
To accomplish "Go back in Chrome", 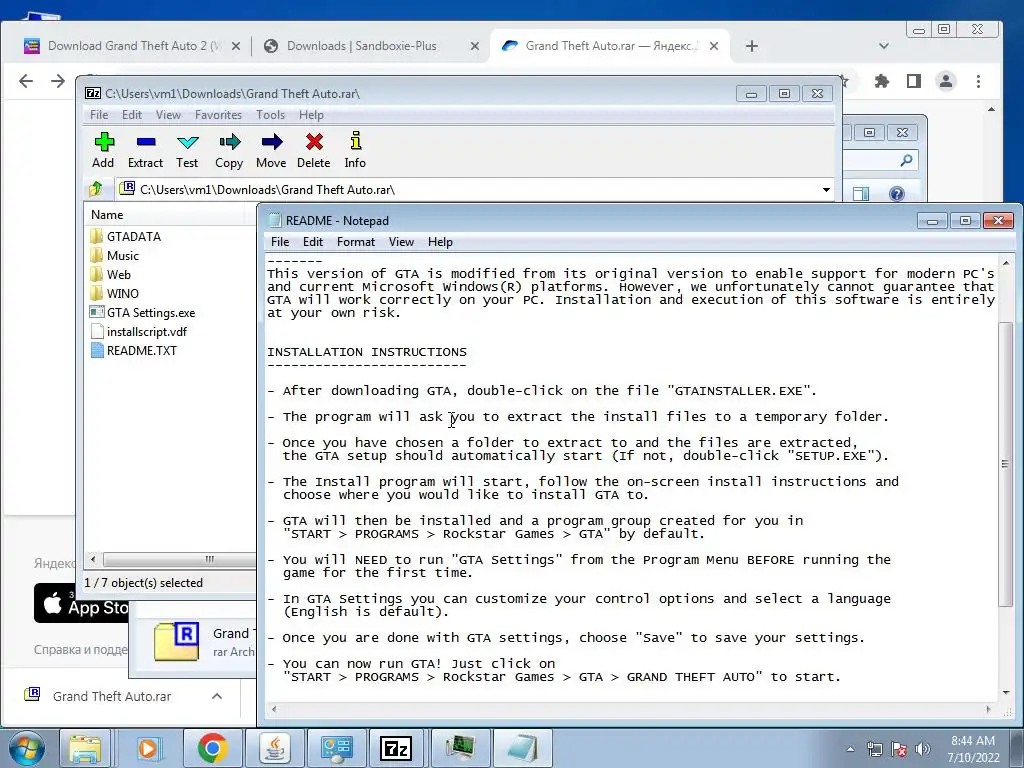I will pos(25,81).
